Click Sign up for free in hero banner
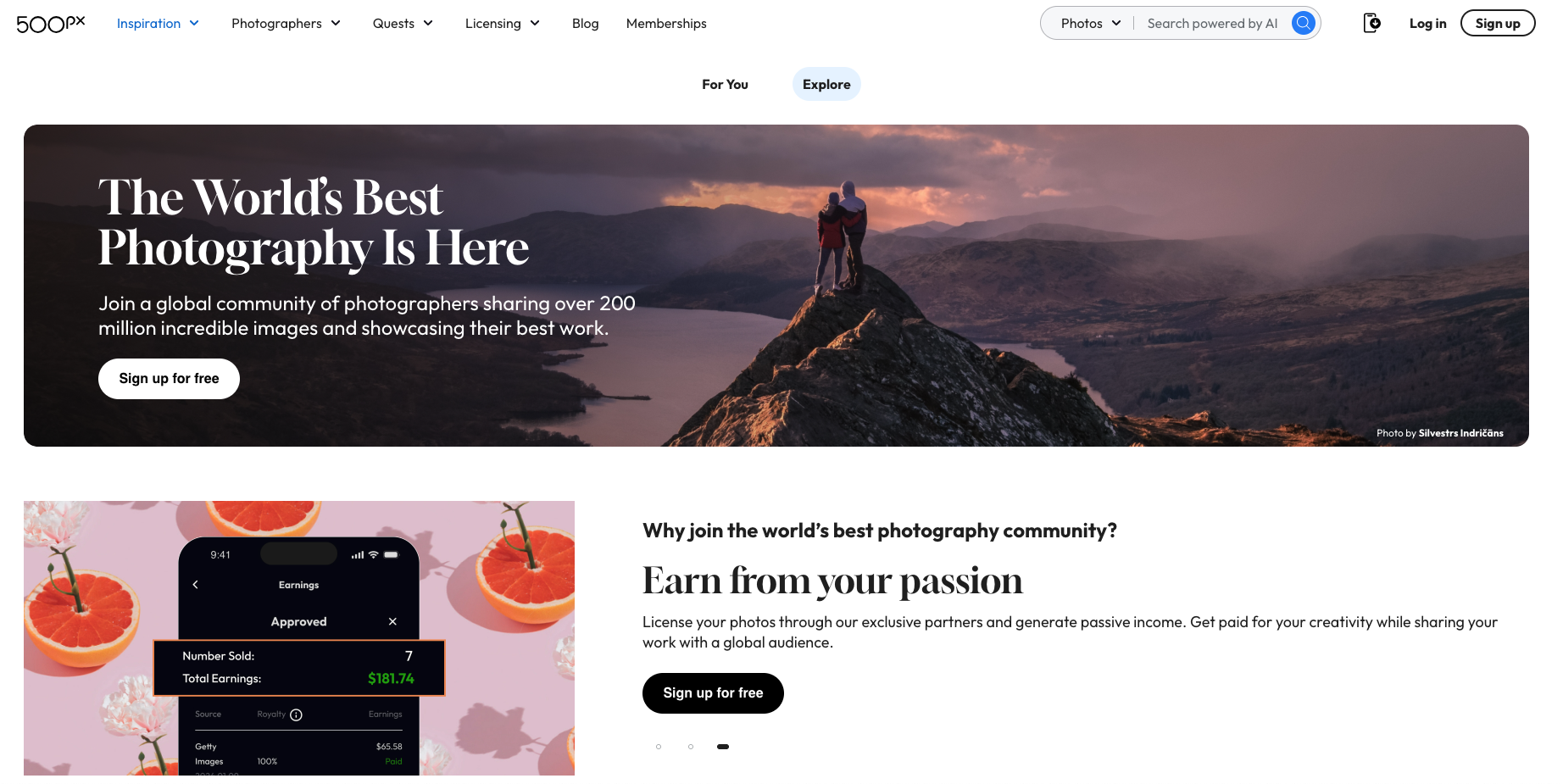 pos(169,379)
